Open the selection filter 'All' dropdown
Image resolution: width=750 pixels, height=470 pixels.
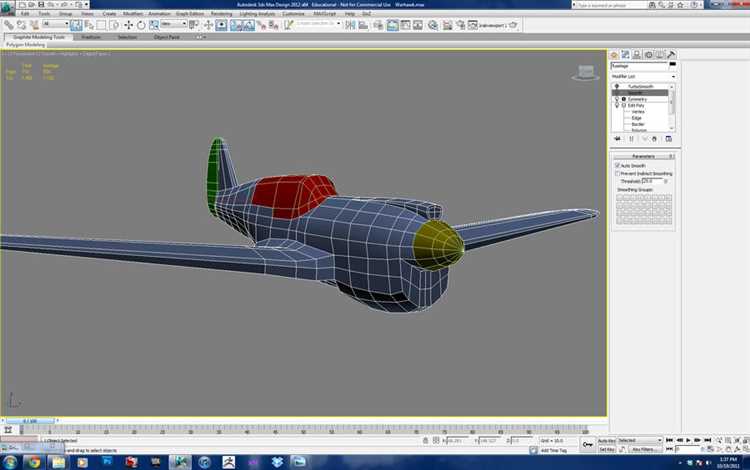point(55,24)
